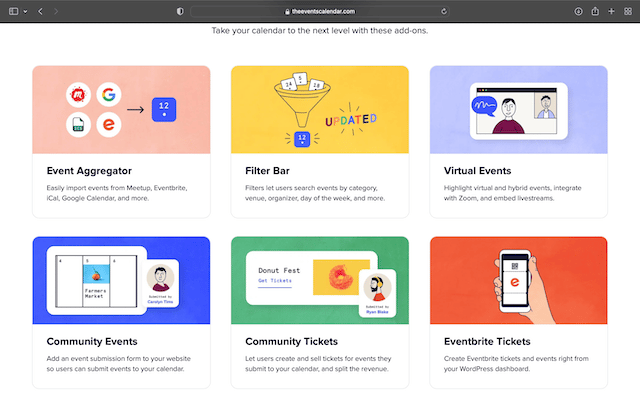Click the Eventbrite logo in Event Aggregator
Image resolution: width=640 pixels, height=400 pixels.
106,126
